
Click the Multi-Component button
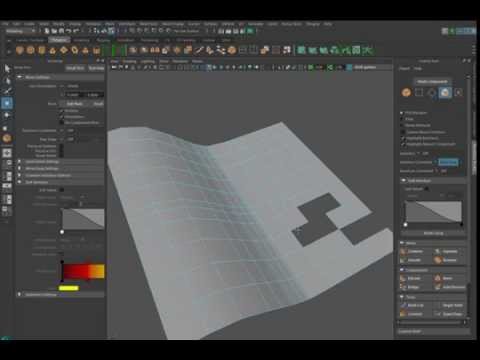coord(432,82)
